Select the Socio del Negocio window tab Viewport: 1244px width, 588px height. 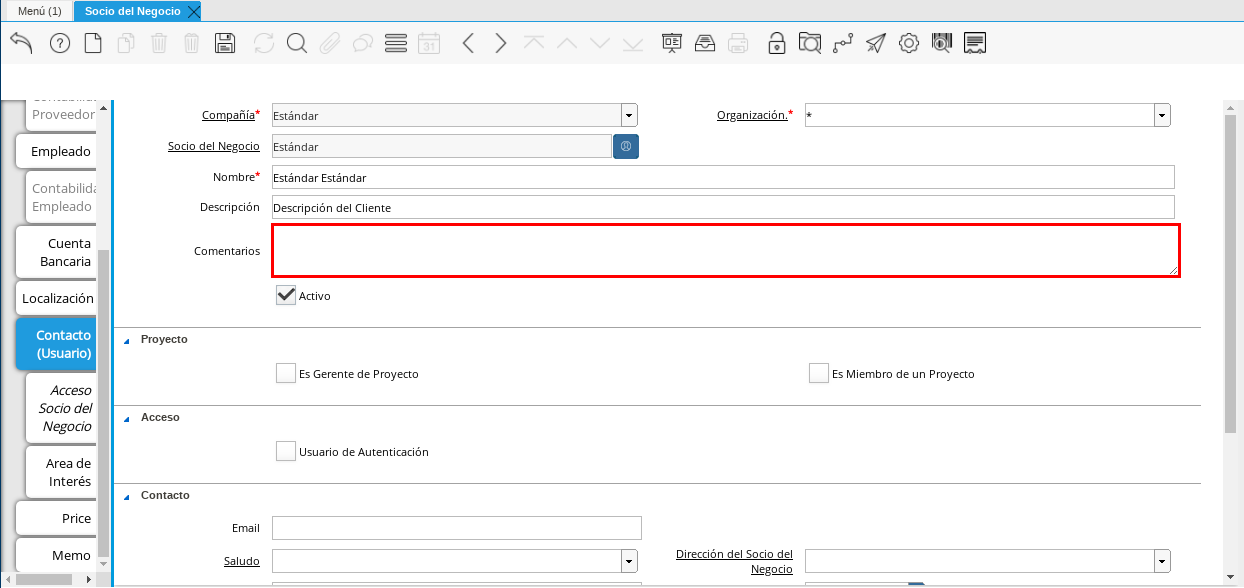coord(132,11)
